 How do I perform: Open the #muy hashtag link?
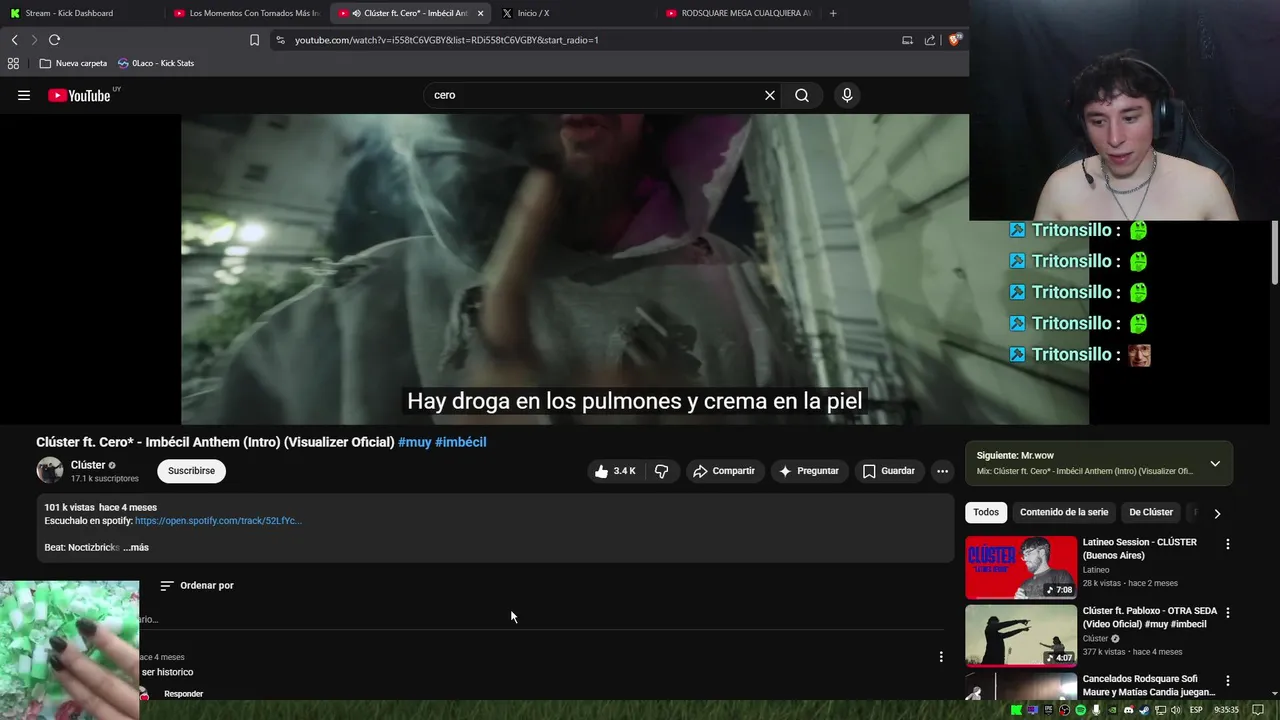coord(414,442)
